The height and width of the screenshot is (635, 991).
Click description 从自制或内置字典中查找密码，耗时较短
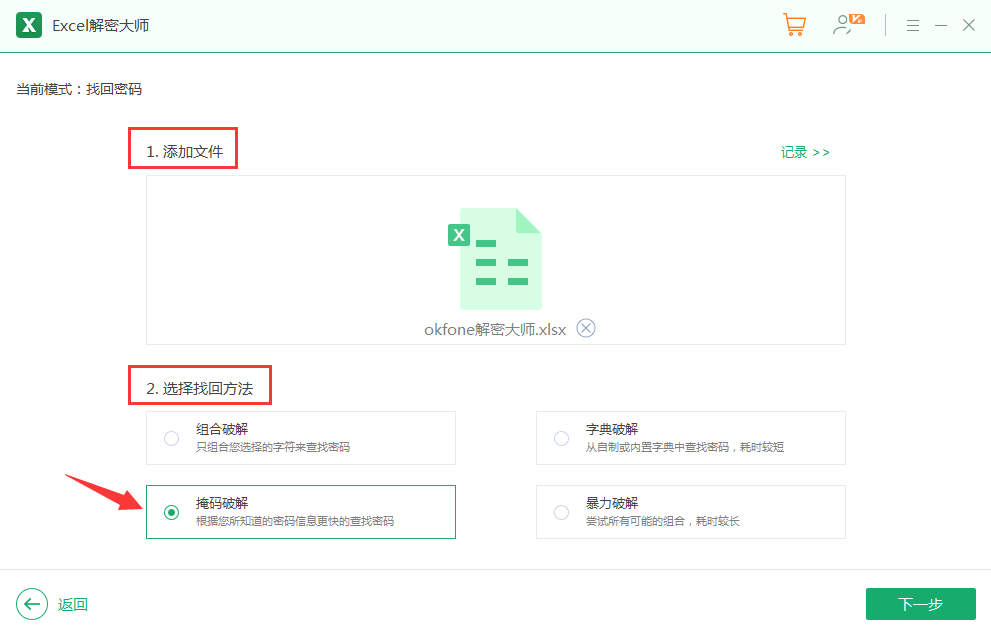pos(684,447)
